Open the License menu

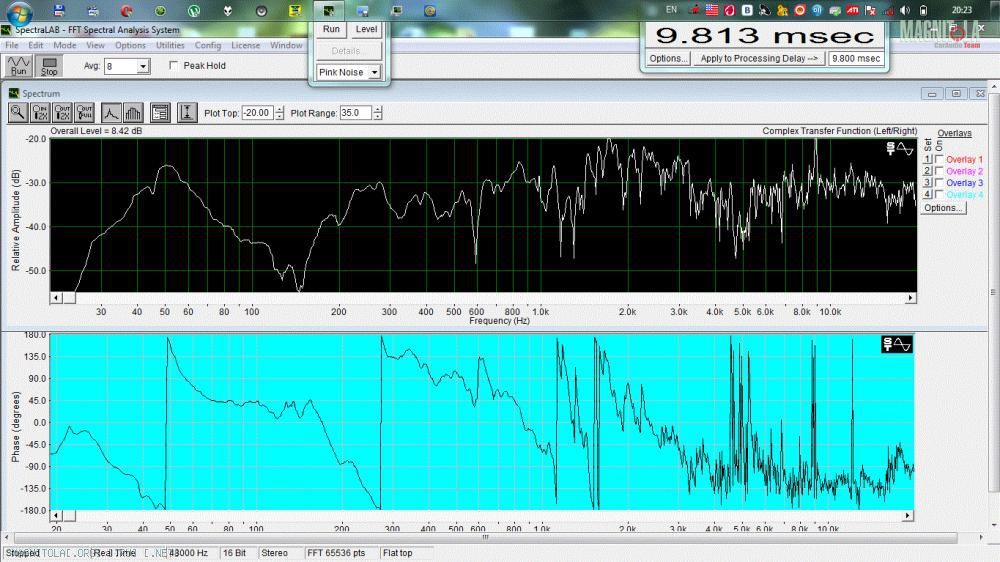coord(246,45)
